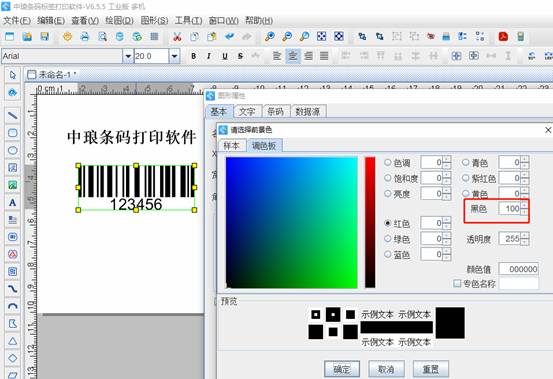Viewport: 553px width, 379px height.
Task: Enable the 专色名称 checkbox
Action: [457, 283]
